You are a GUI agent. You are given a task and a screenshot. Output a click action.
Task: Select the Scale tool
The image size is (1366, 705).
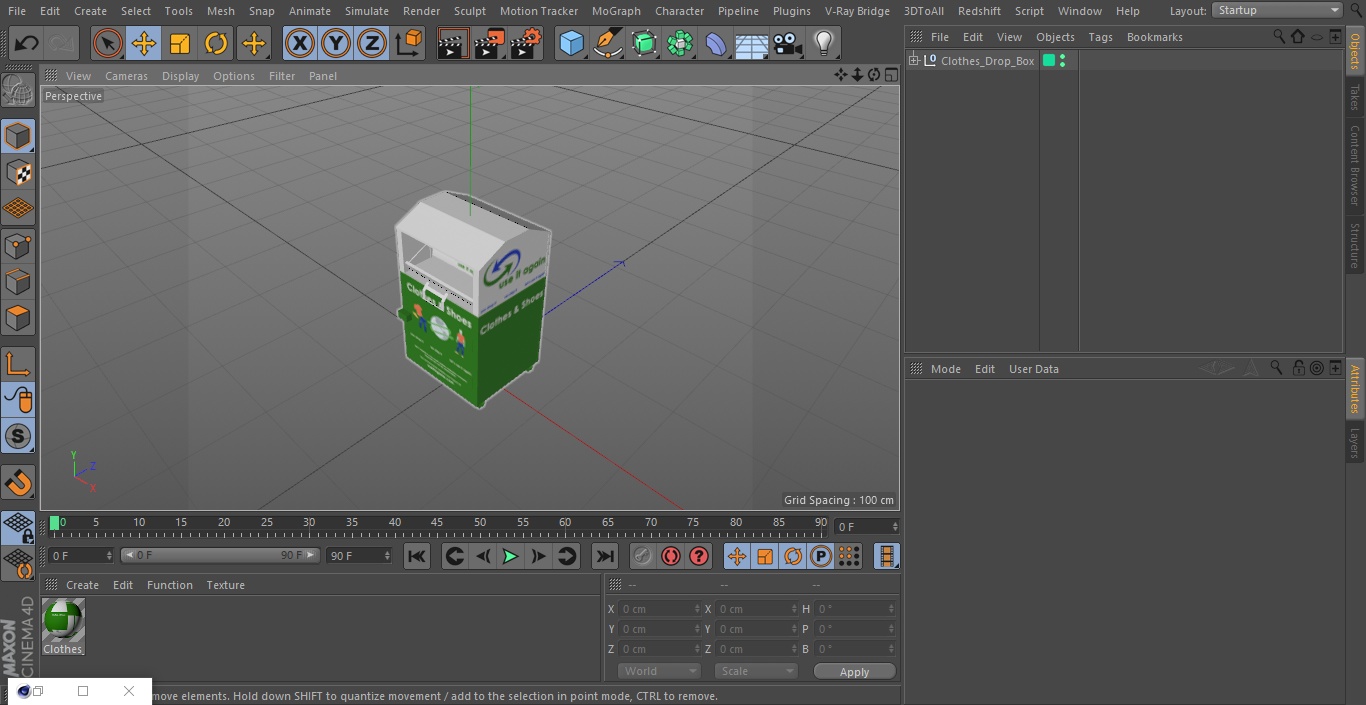pyautogui.click(x=180, y=43)
